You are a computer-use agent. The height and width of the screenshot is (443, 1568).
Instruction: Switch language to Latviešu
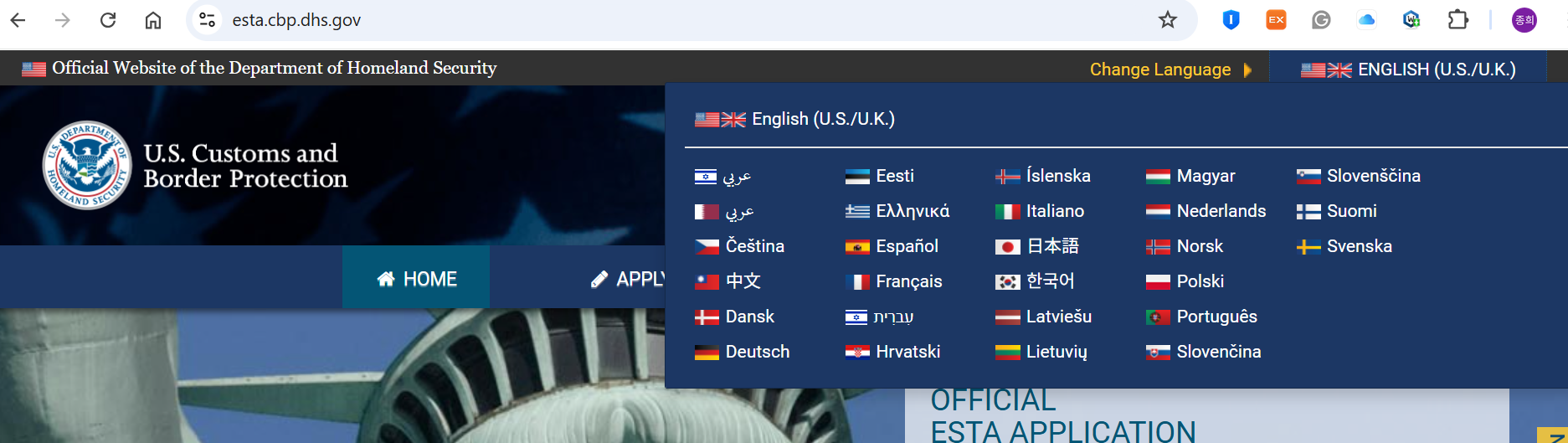1043,317
